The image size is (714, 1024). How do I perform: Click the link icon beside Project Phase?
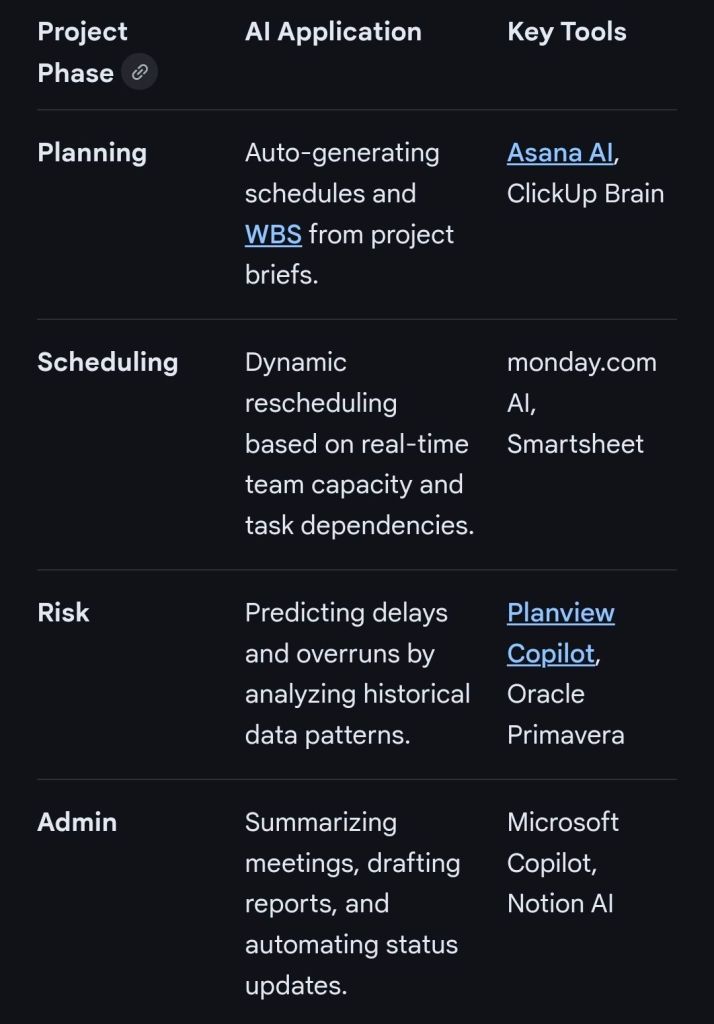click(x=140, y=72)
